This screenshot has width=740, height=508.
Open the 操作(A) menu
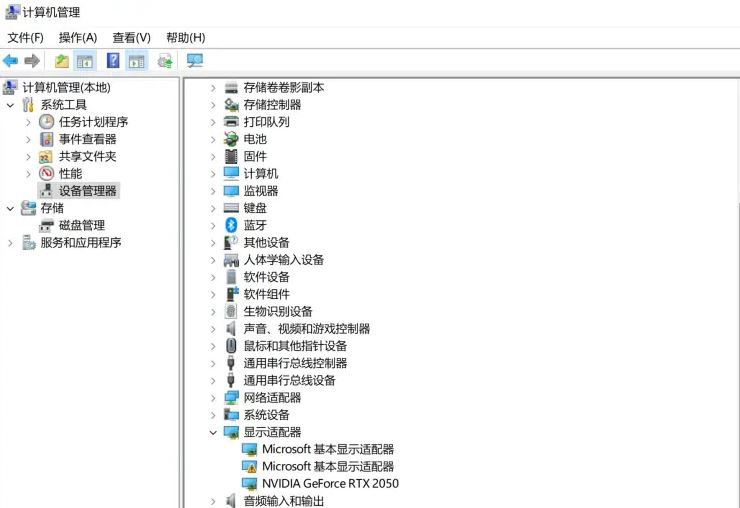click(78, 37)
